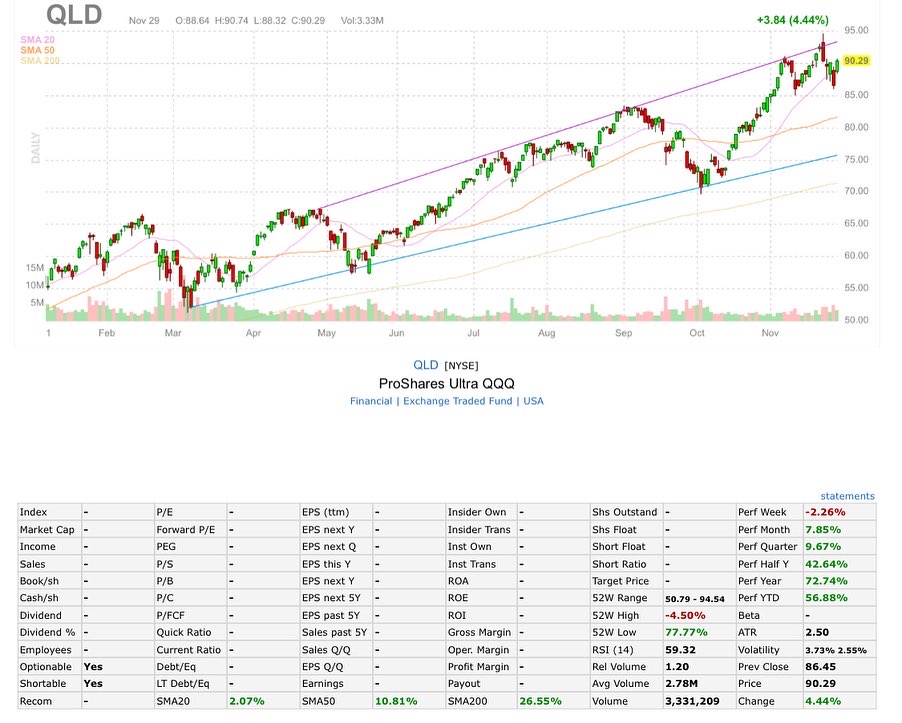Click the RSI (14) value 59.32

pyautogui.click(x=680, y=650)
